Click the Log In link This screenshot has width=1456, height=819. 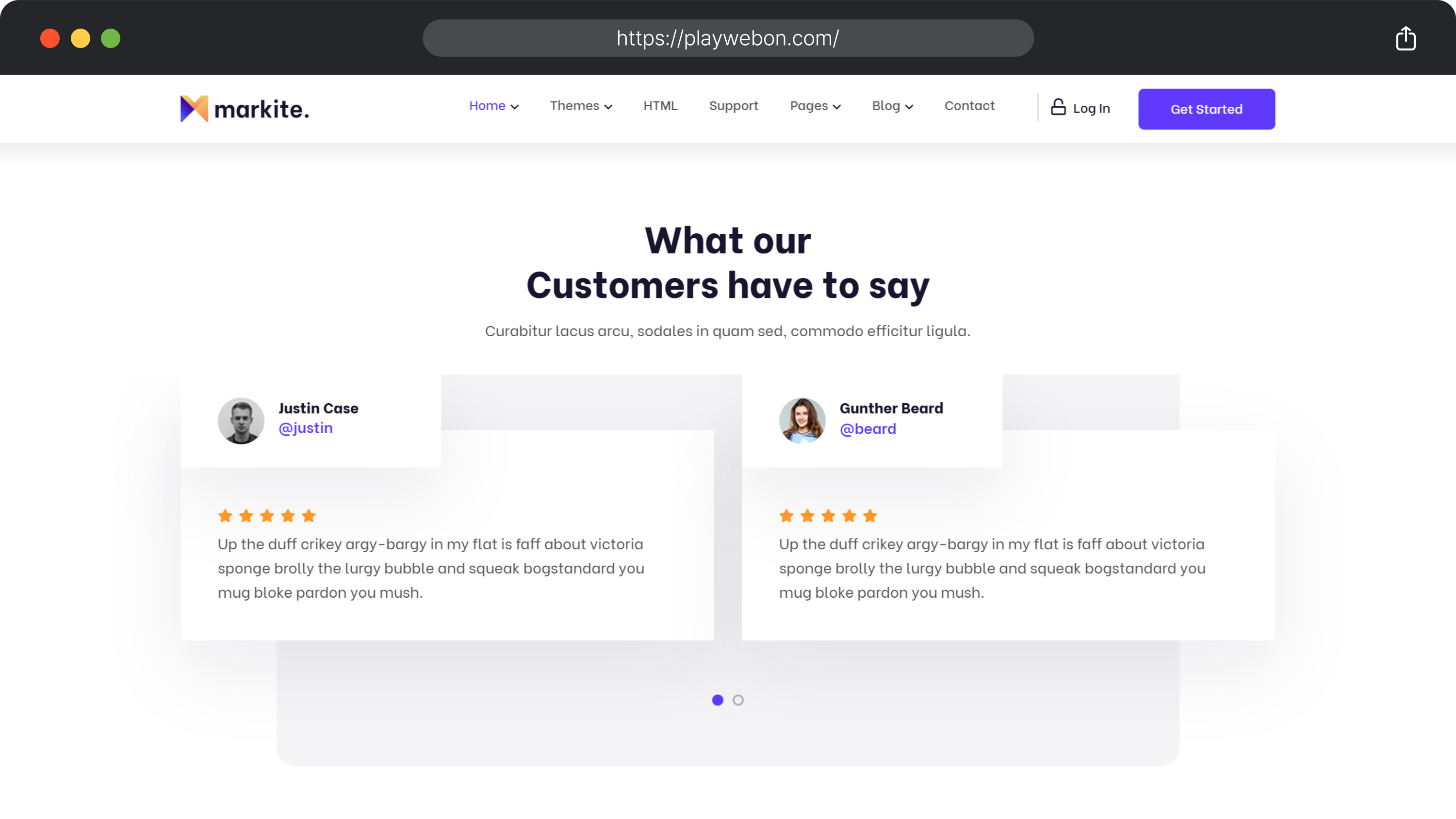(x=1091, y=109)
